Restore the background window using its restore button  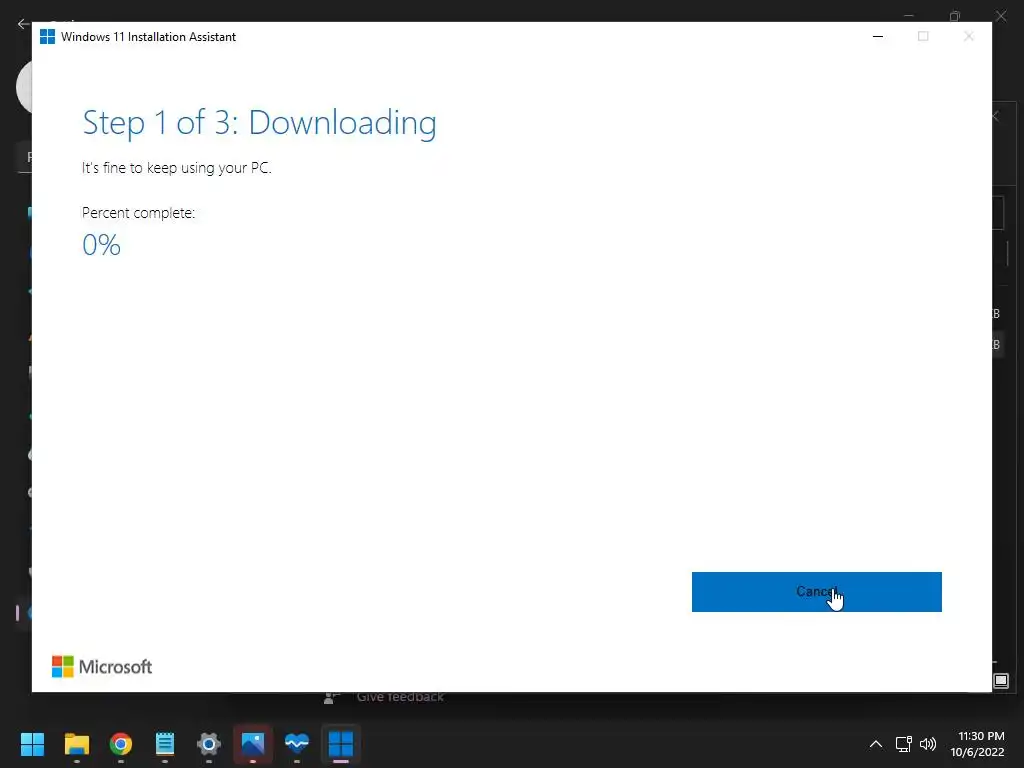[x=955, y=16]
